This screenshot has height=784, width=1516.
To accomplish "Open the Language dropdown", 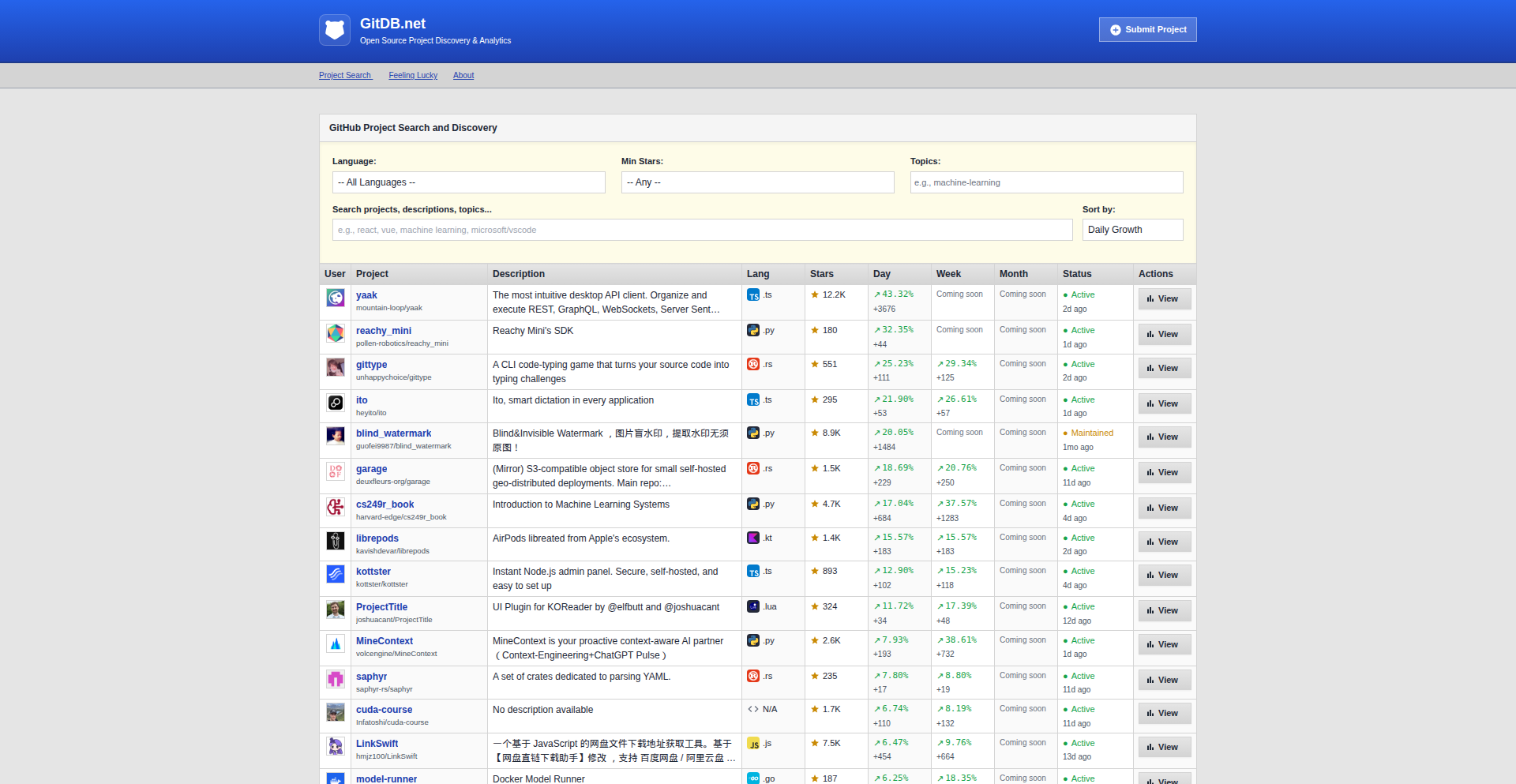I will (468, 182).
